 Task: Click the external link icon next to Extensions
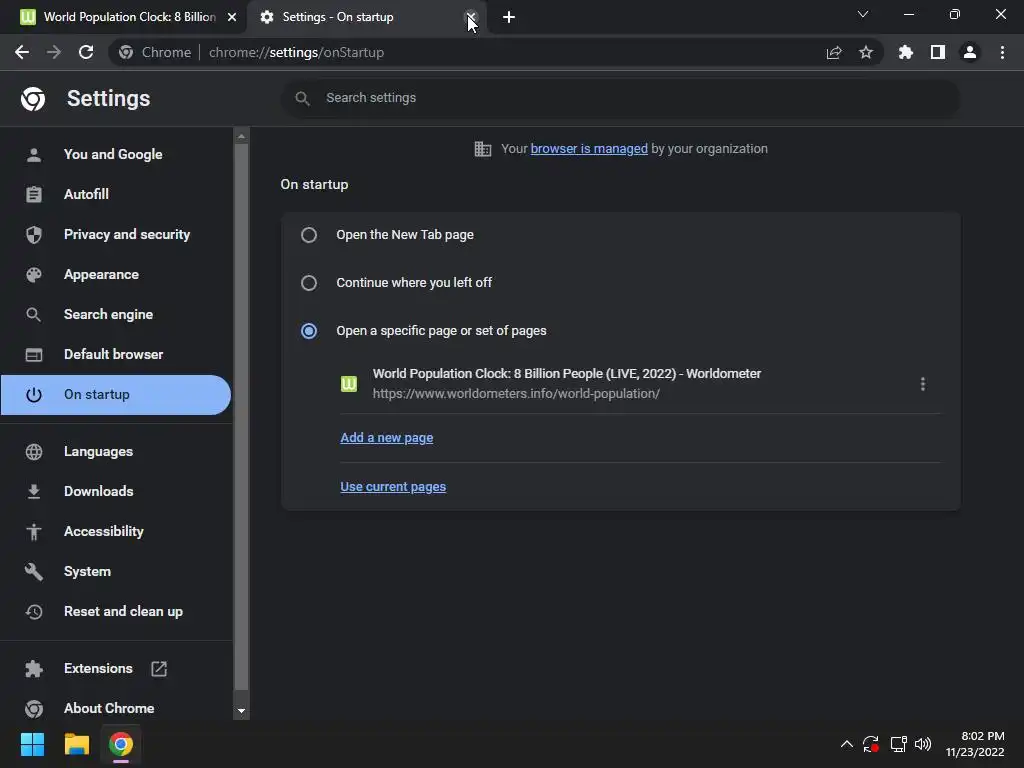[159, 669]
